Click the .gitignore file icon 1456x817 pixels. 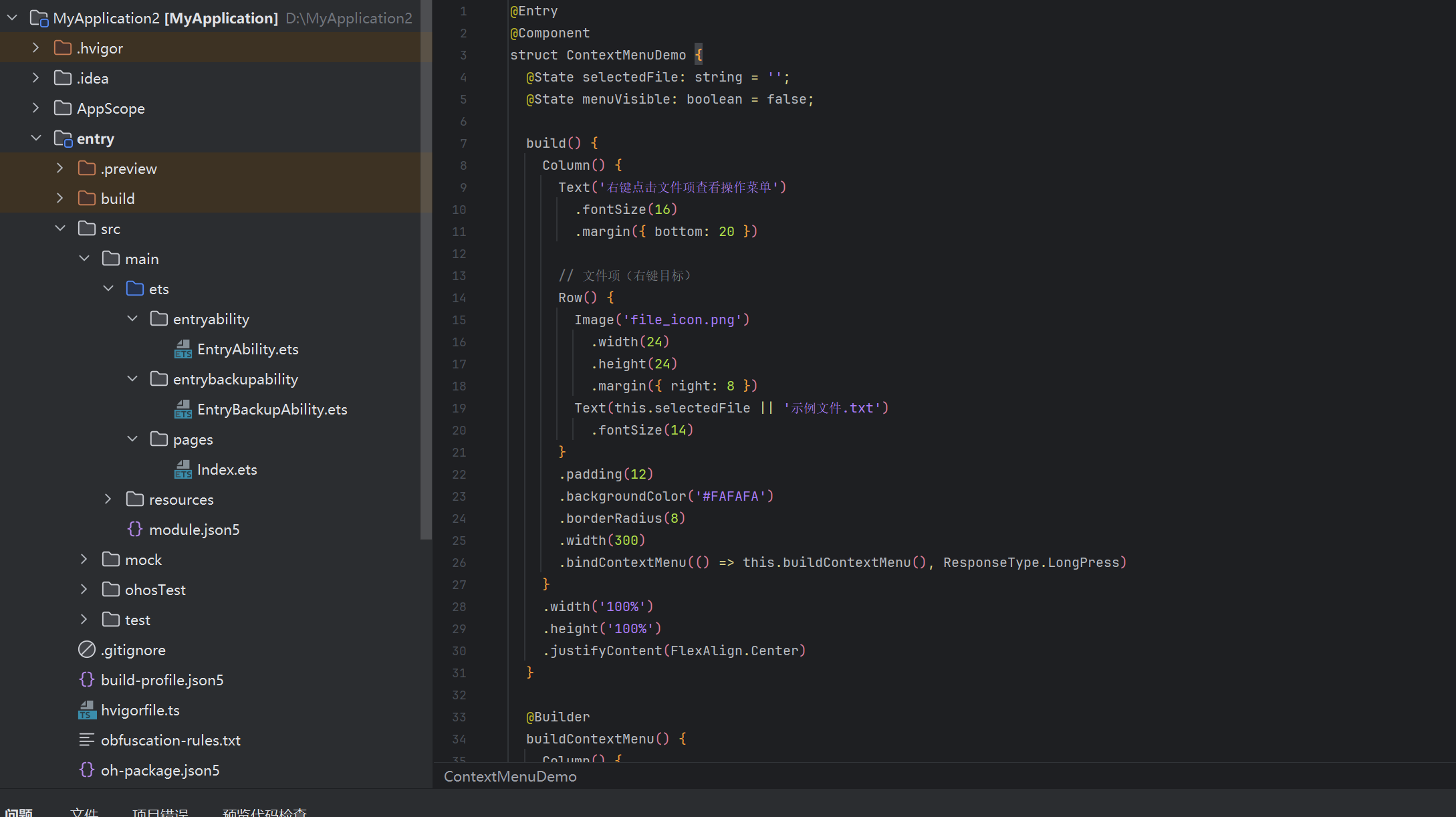(x=87, y=650)
